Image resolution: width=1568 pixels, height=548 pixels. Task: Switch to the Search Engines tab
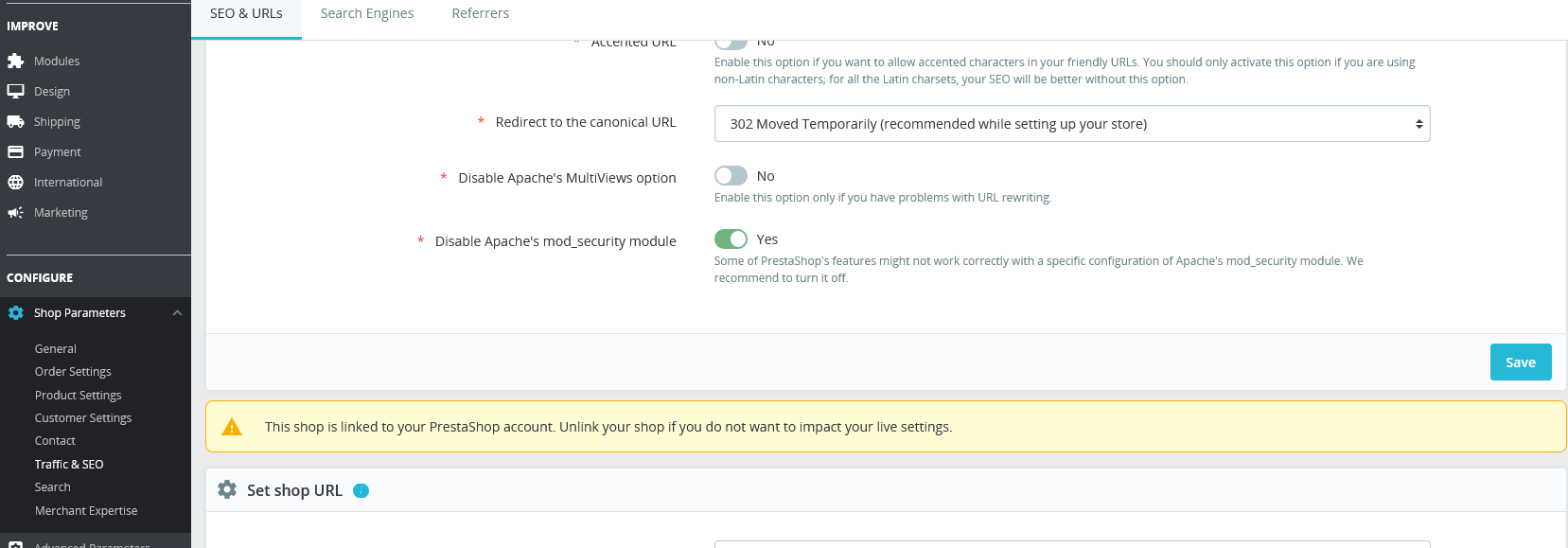click(x=367, y=13)
